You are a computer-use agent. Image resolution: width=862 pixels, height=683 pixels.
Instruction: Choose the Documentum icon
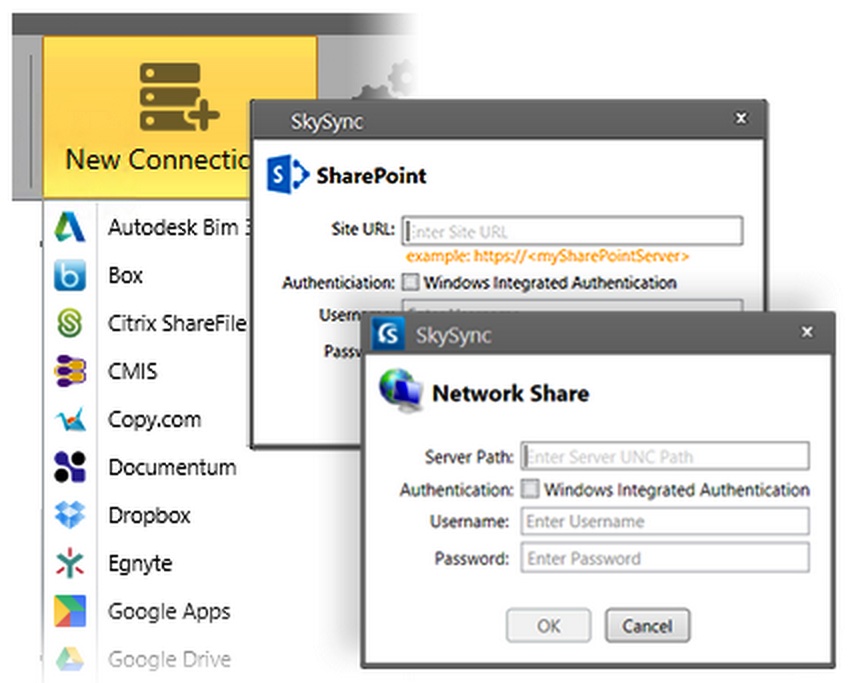point(70,467)
